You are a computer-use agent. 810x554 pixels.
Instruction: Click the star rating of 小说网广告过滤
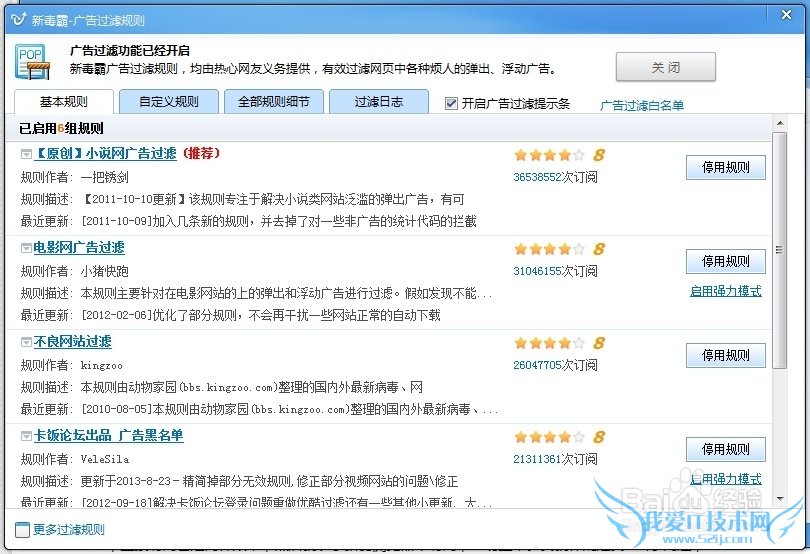550,155
